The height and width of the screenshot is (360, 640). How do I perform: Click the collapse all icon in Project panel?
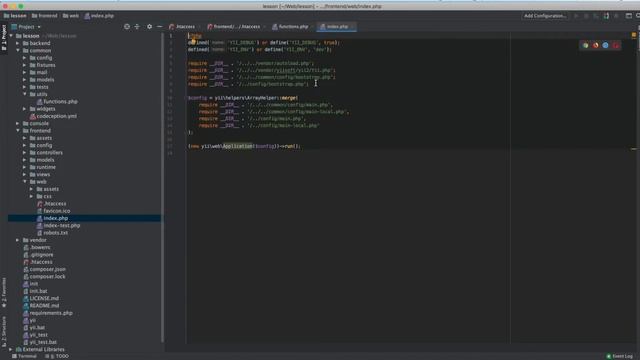click(x=137, y=27)
